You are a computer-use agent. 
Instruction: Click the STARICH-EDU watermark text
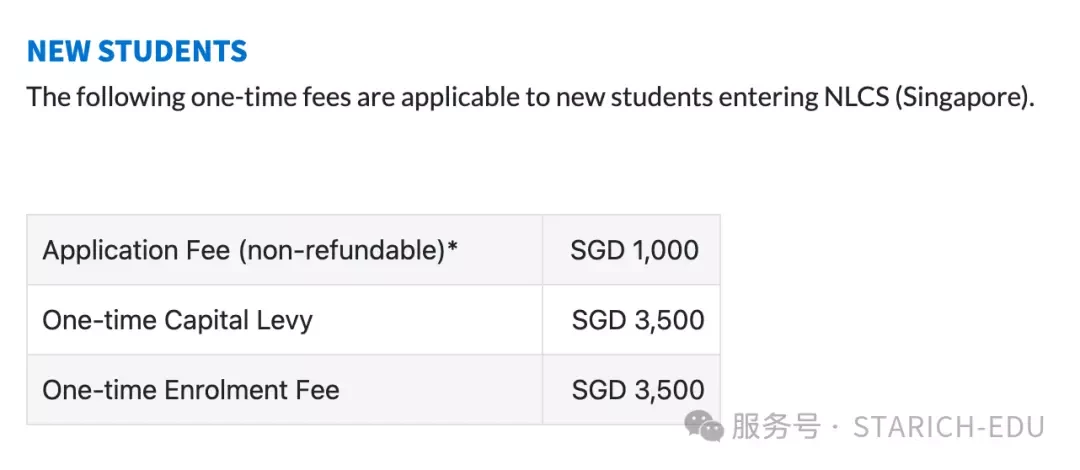pos(949,427)
